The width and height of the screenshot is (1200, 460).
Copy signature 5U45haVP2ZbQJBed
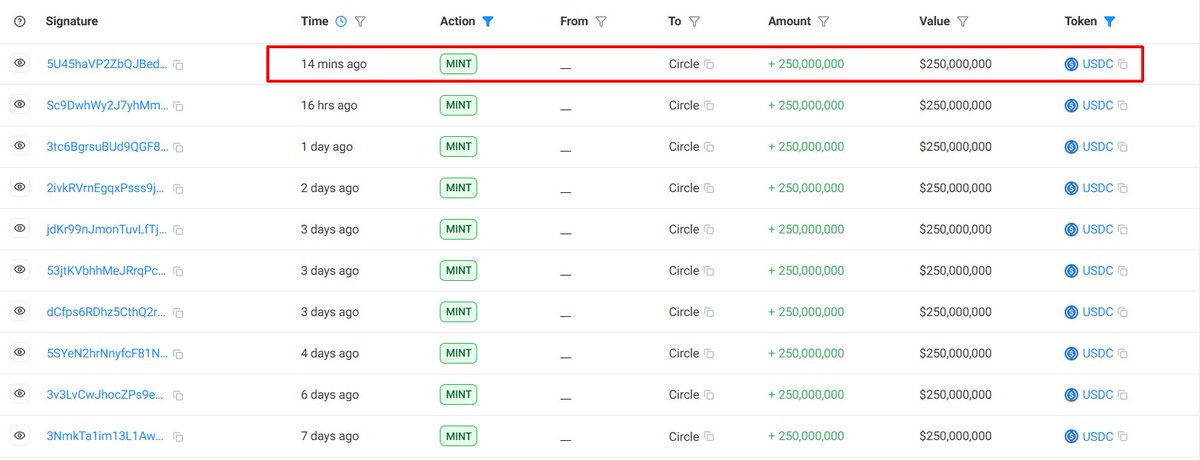[178, 65]
